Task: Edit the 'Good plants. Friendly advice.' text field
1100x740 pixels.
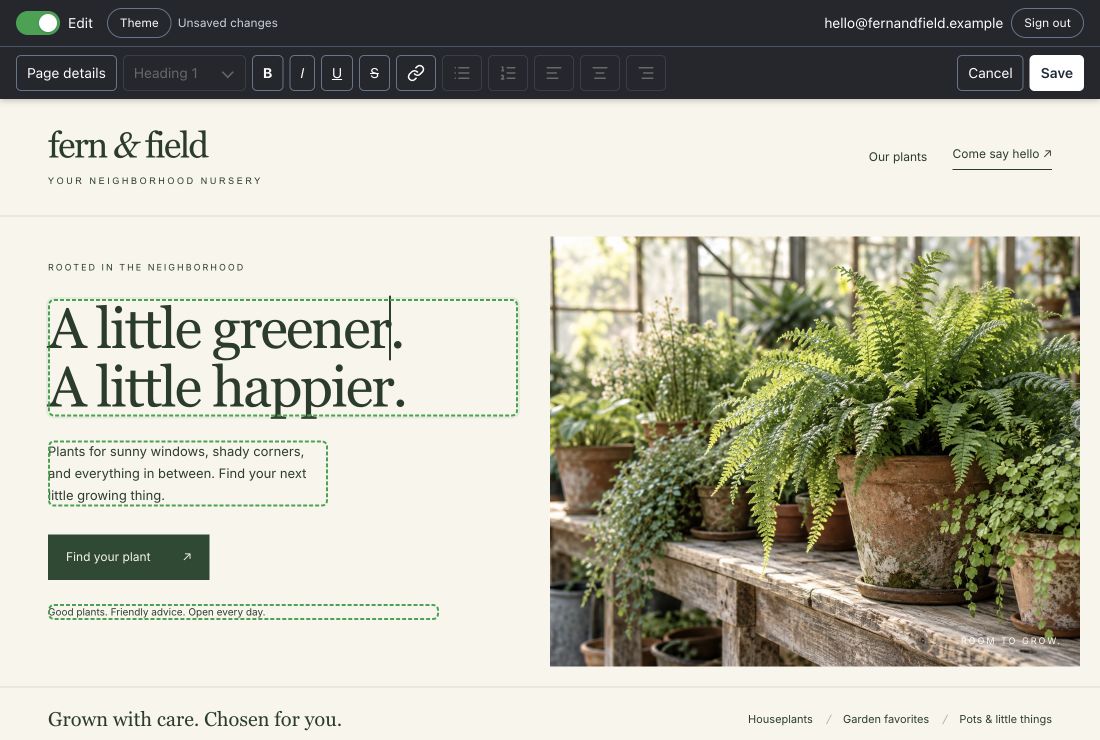Action: pyautogui.click(x=243, y=612)
